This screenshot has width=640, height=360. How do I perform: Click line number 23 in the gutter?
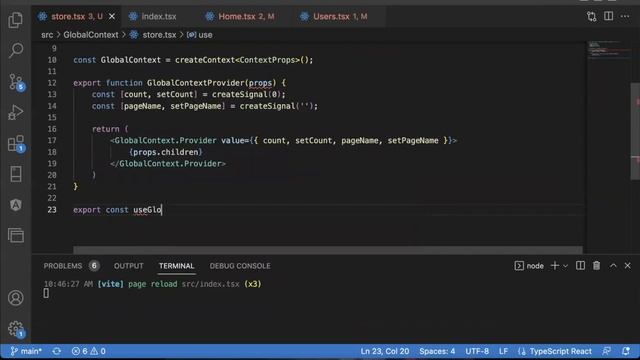pyautogui.click(x=52, y=210)
